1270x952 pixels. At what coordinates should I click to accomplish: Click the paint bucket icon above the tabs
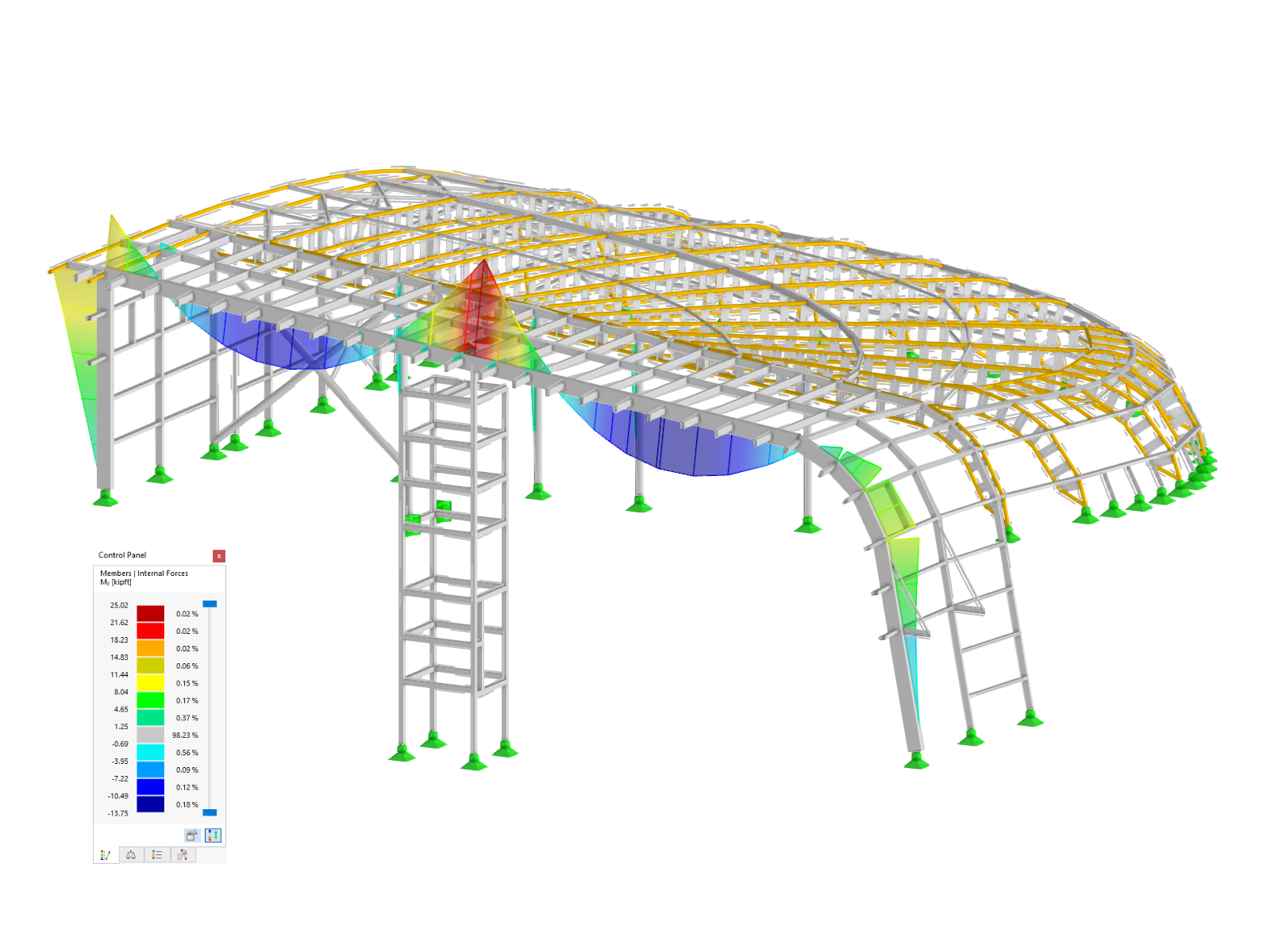[x=192, y=835]
